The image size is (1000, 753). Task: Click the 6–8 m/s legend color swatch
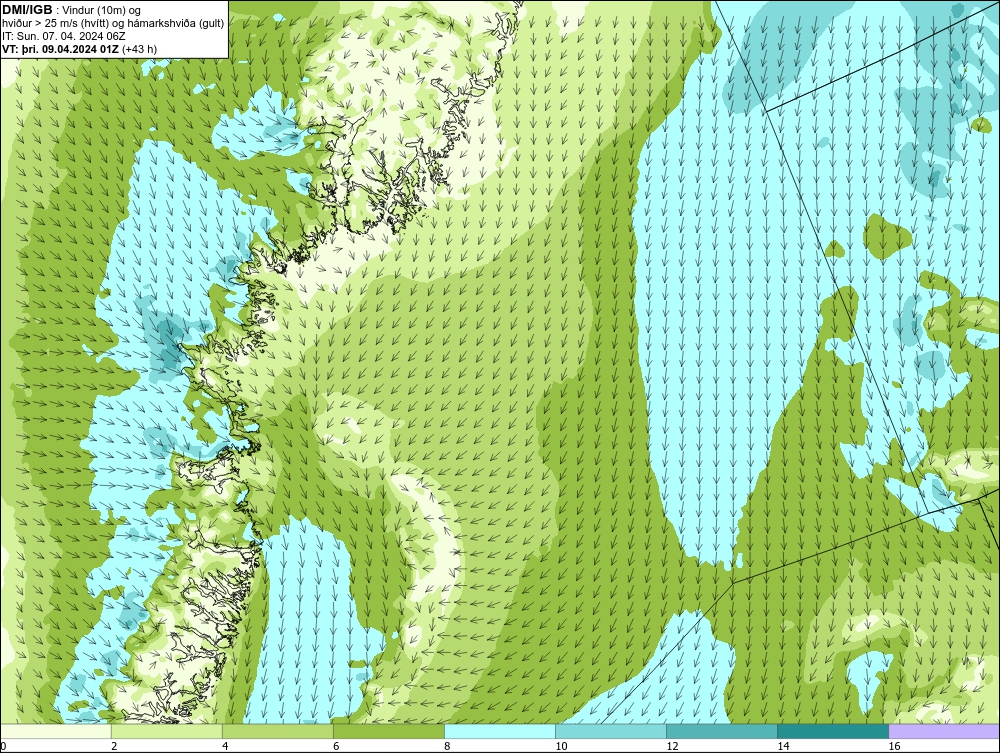388,731
